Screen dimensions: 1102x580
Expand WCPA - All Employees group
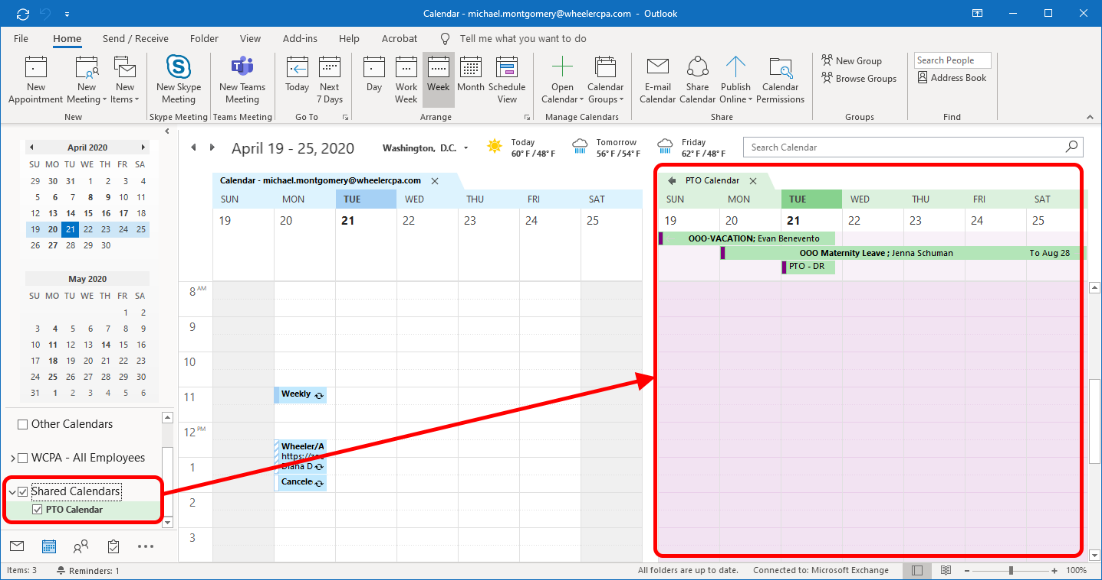[12, 458]
